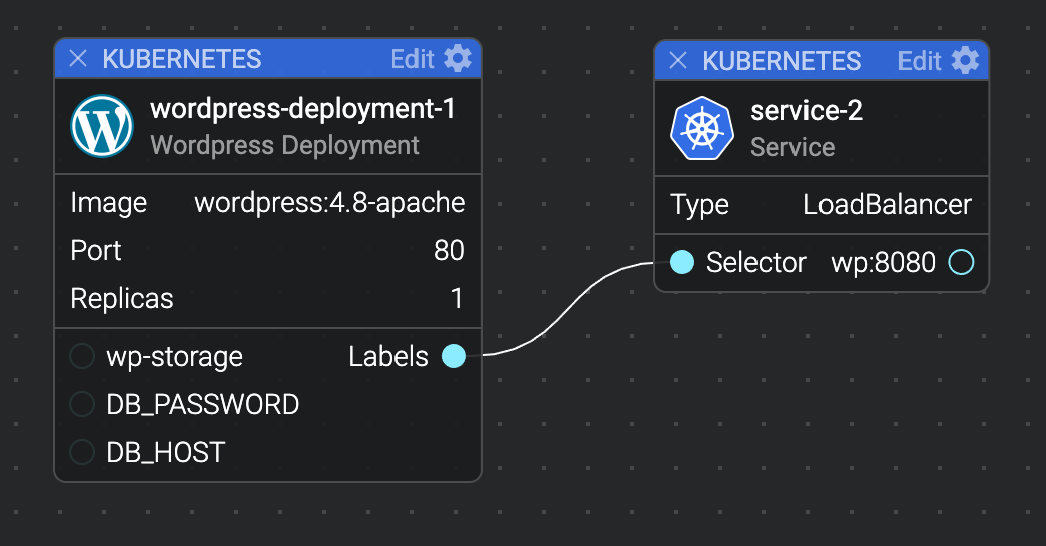Click the DB_HOST label
Image resolution: width=1046 pixels, height=546 pixels.
pos(165,453)
